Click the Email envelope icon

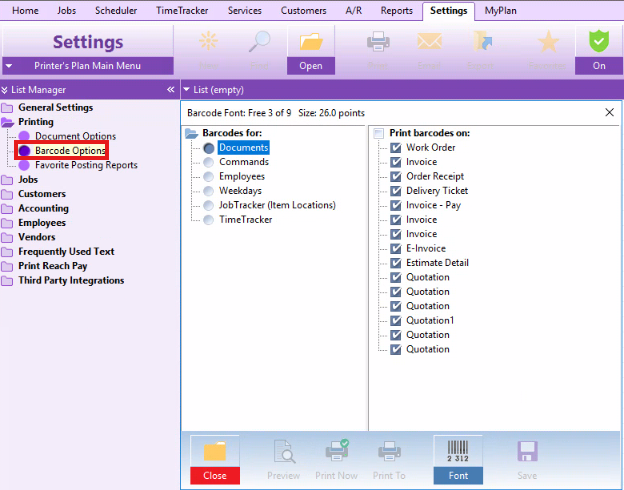tap(429, 41)
